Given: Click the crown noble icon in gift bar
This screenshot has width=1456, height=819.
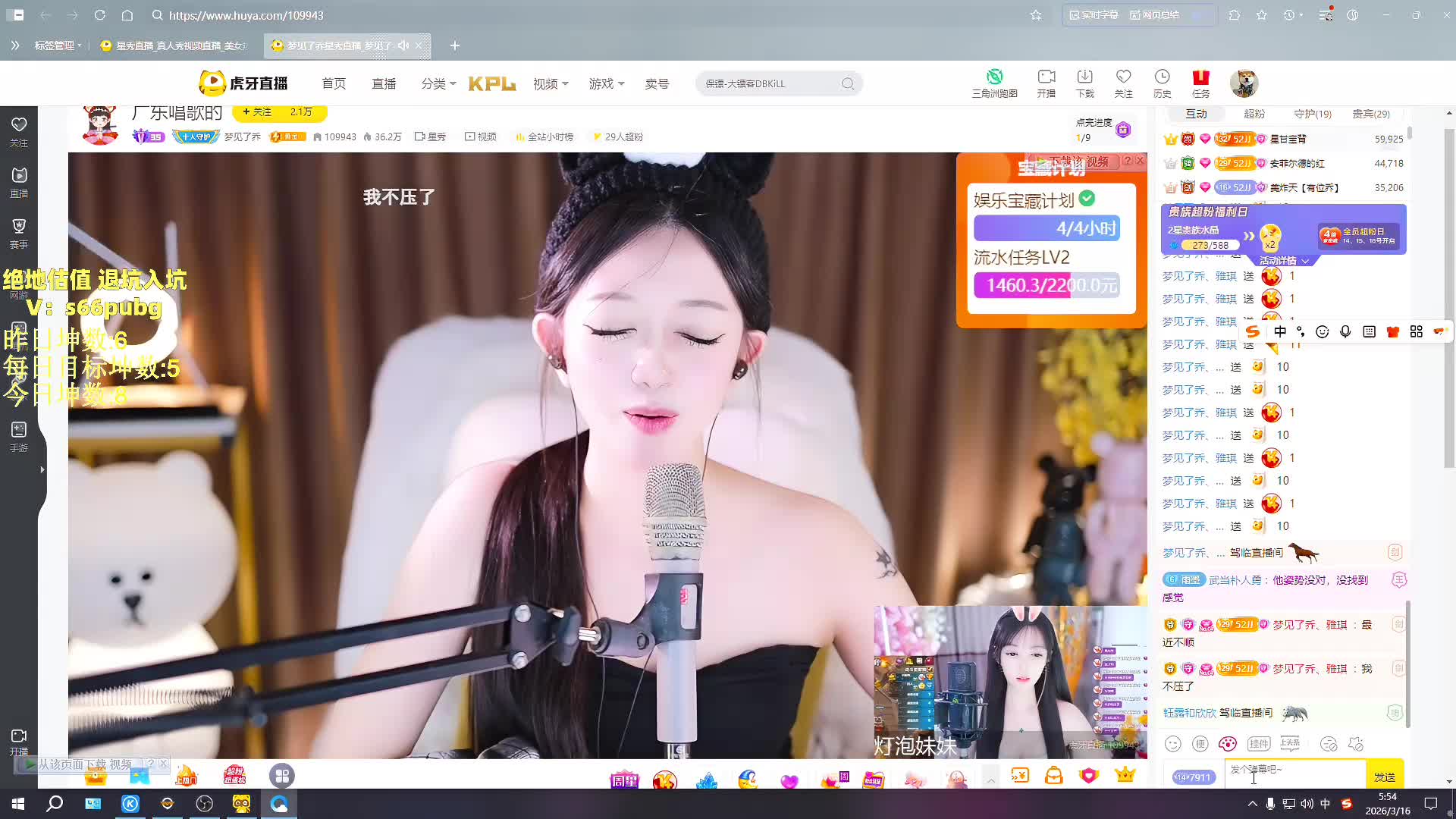Looking at the screenshot, I should 1125,775.
